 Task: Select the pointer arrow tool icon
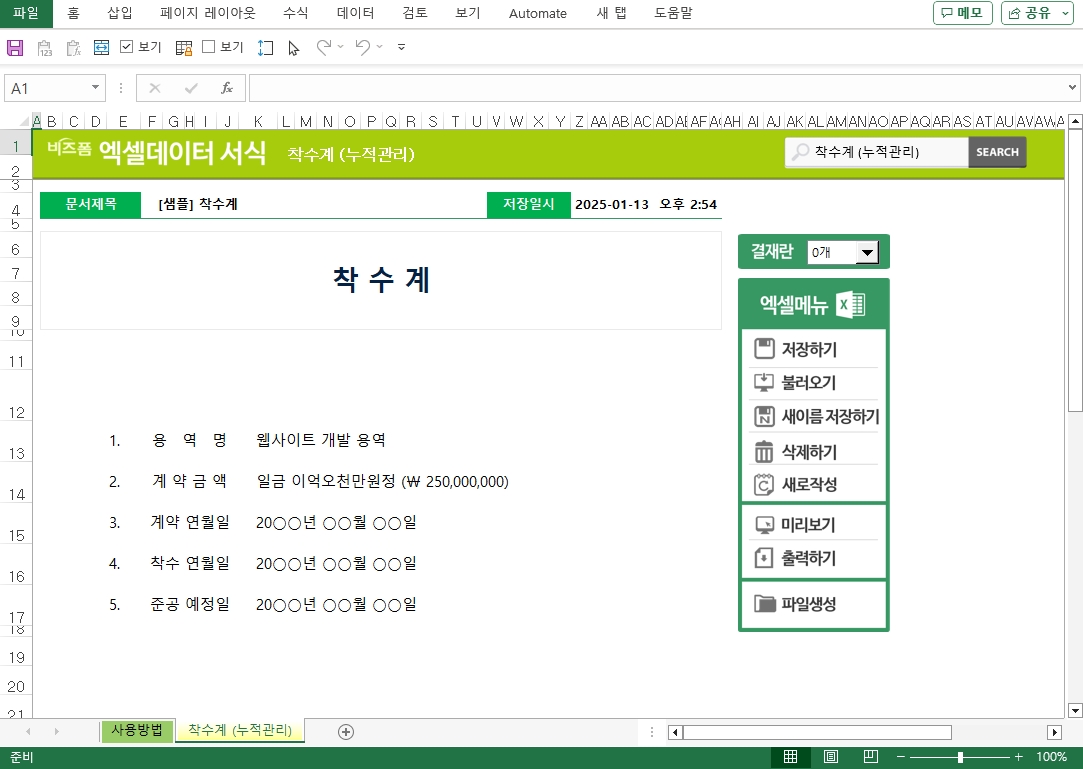point(294,48)
